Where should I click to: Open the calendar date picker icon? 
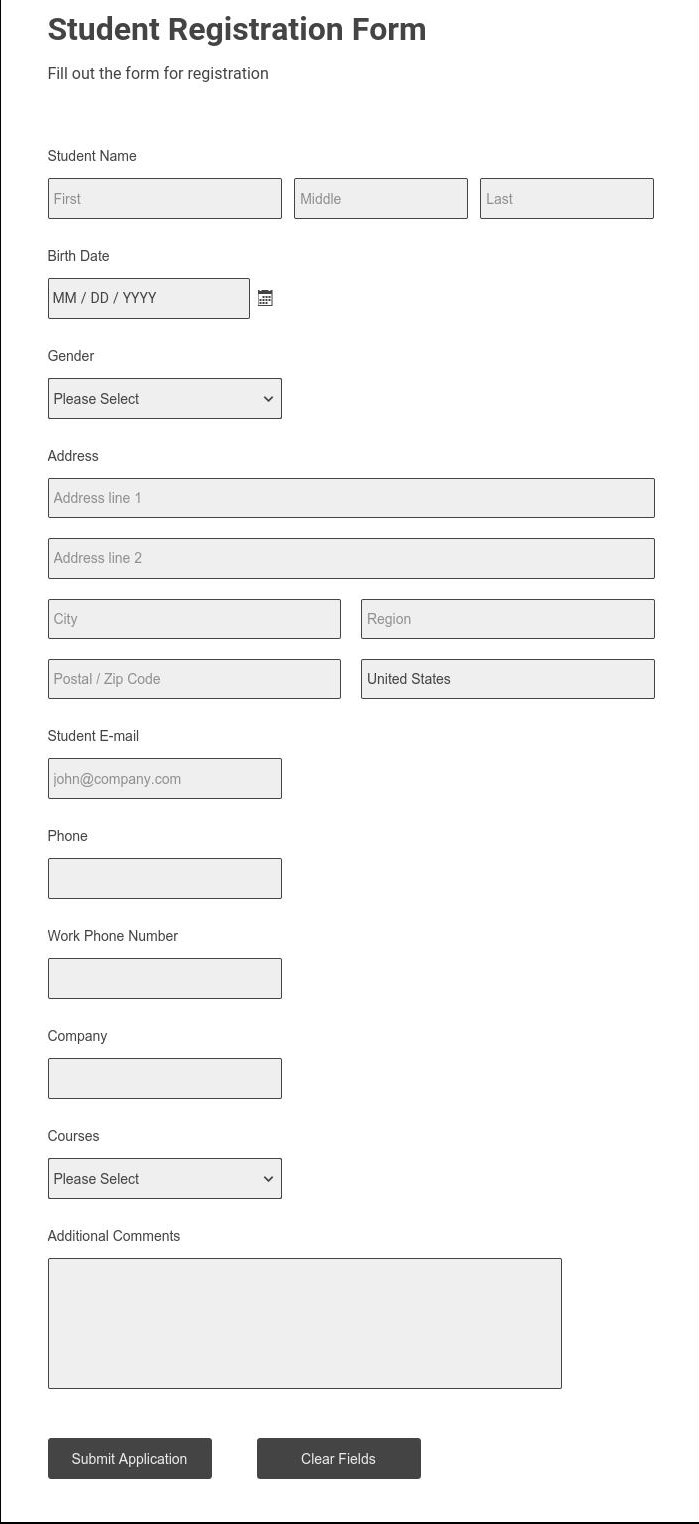pyautogui.click(x=264, y=297)
